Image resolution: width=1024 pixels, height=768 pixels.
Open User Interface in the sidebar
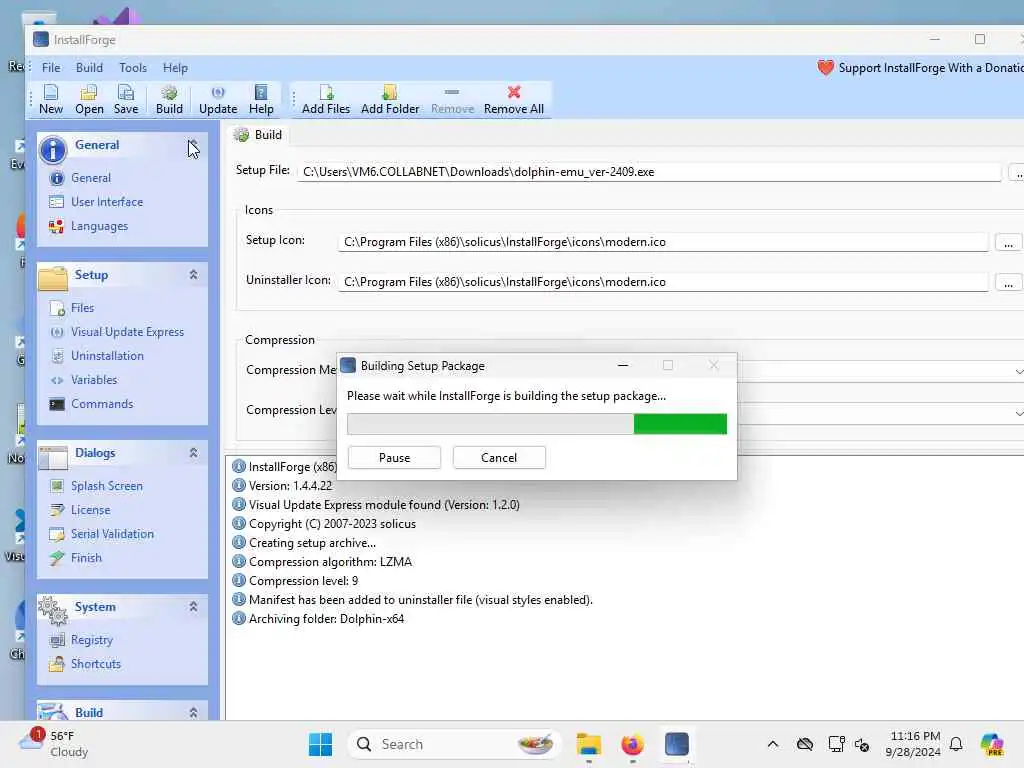pos(106,202)
